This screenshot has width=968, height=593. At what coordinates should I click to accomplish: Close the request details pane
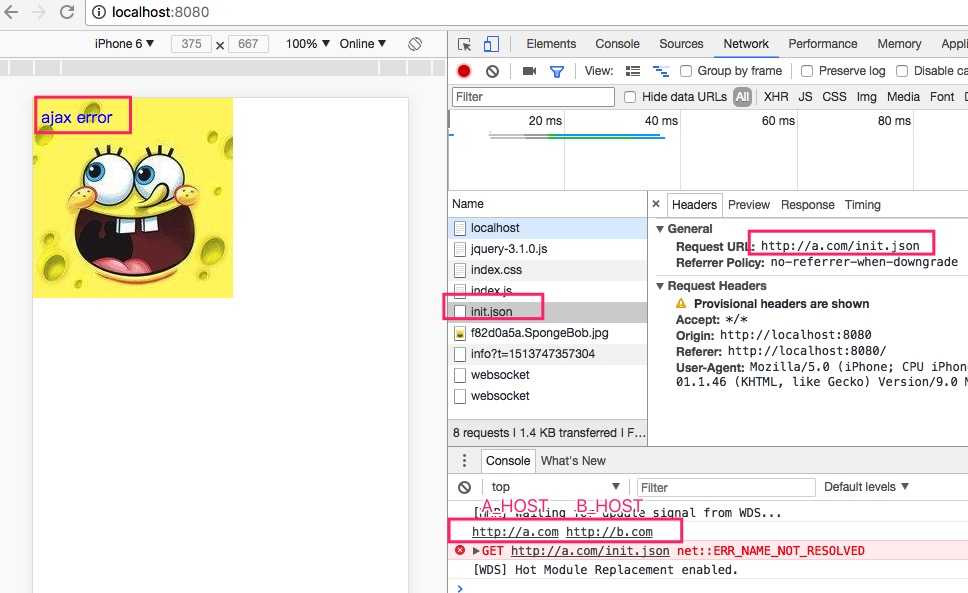[x=656, y=204]
